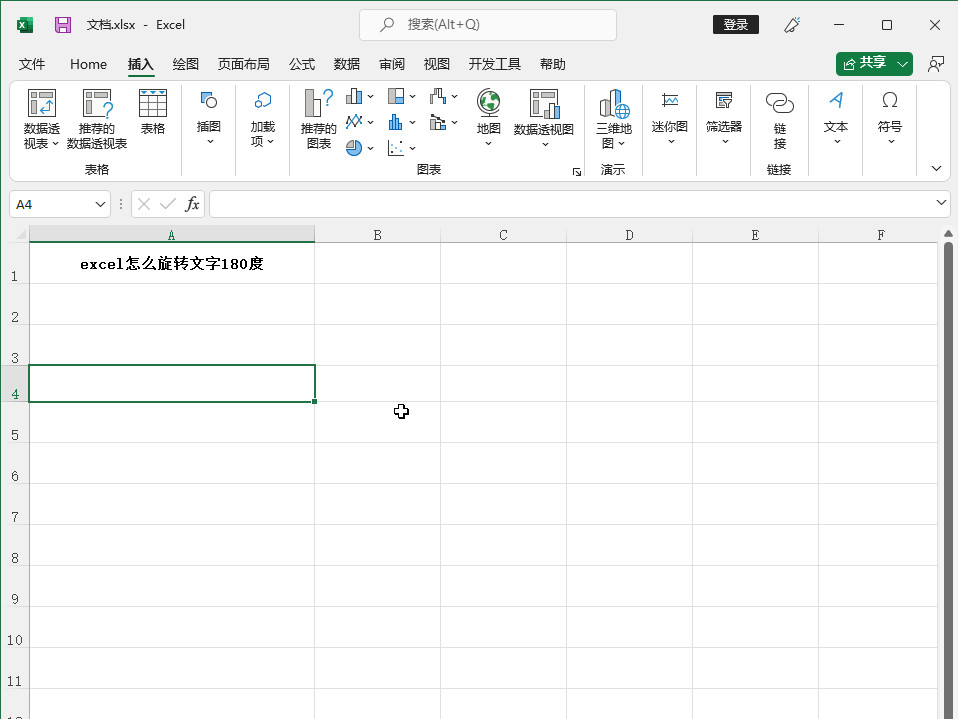This screenshot has width=958, height=719.
Task: Insert a column or bar chart
Action: (x=354, y=96)
